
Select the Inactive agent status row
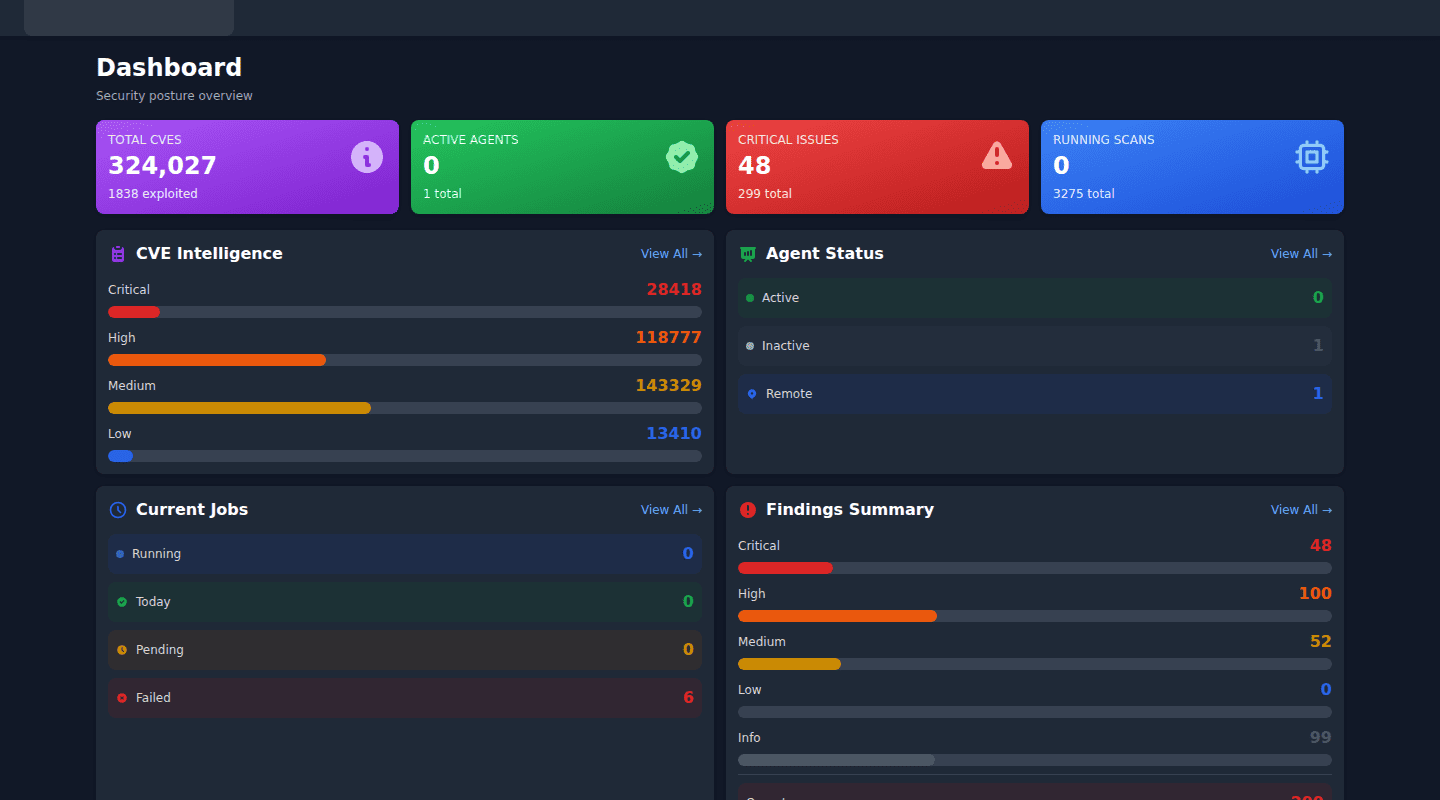point(1035,346)
